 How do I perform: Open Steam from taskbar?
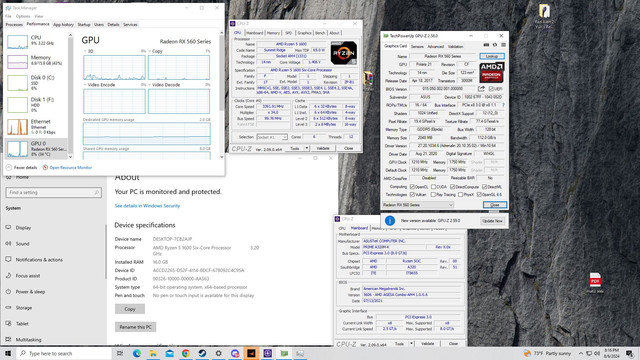(202, 353)
